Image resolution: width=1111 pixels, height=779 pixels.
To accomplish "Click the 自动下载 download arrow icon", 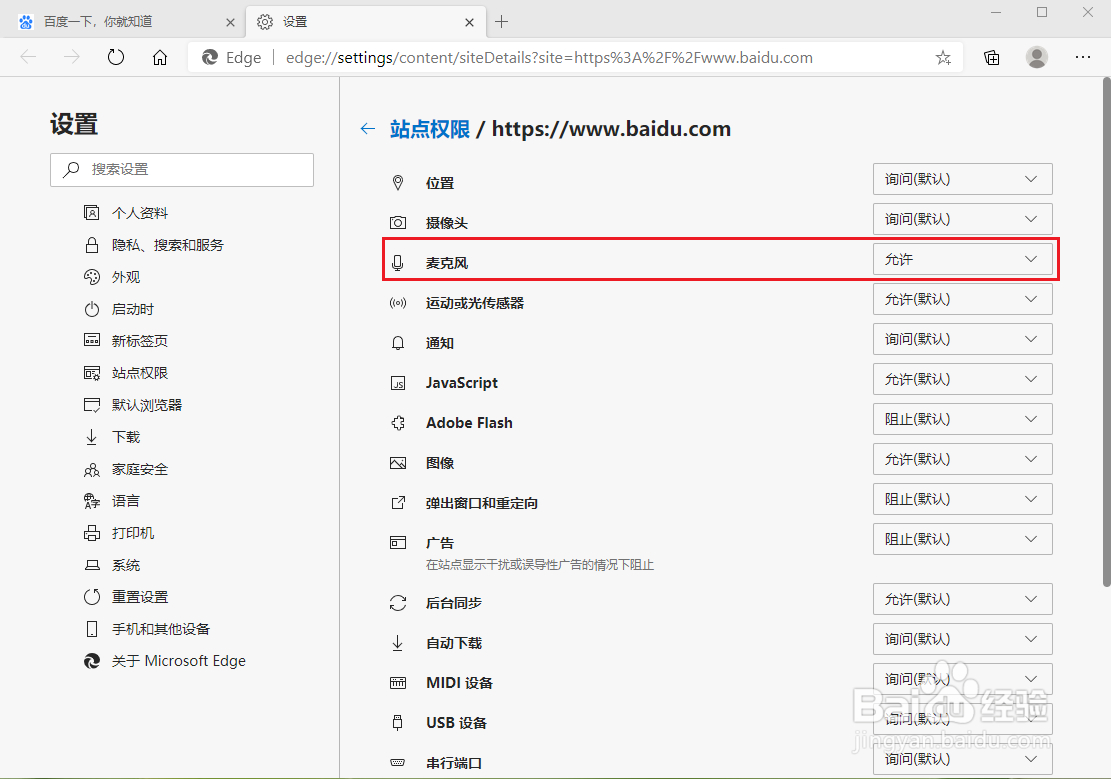I will point(398,643).
